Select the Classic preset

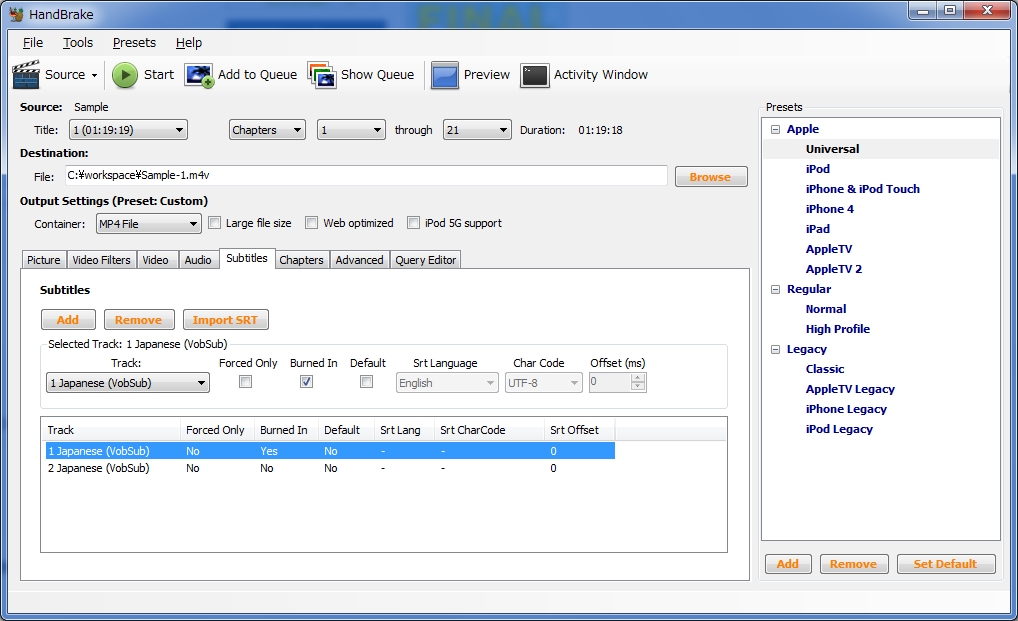coord(825,369)
